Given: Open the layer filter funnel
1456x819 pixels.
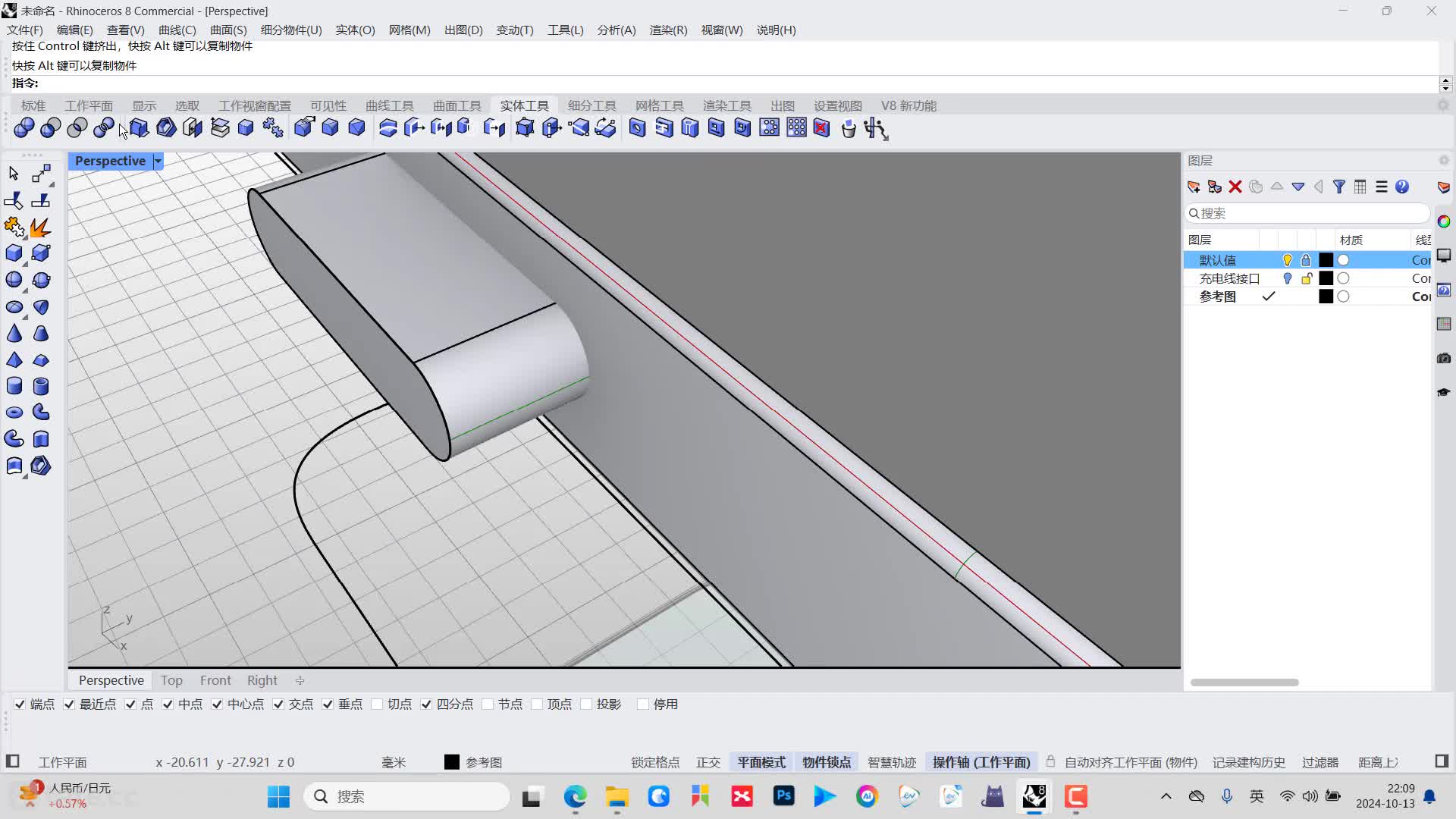Looking at the screenshot, I should point(1339,187).
